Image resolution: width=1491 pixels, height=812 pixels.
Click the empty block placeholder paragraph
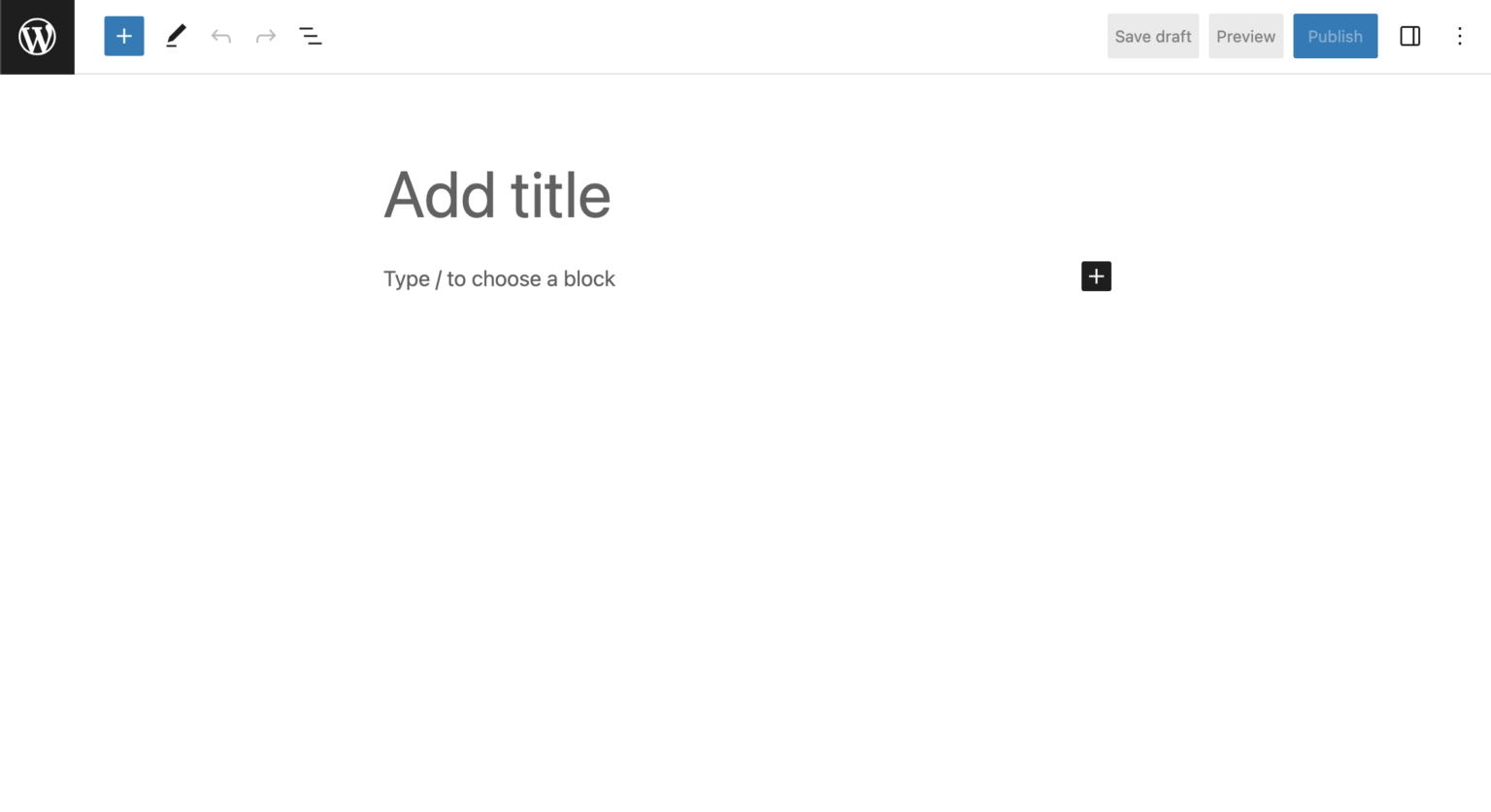click(499, 278)
